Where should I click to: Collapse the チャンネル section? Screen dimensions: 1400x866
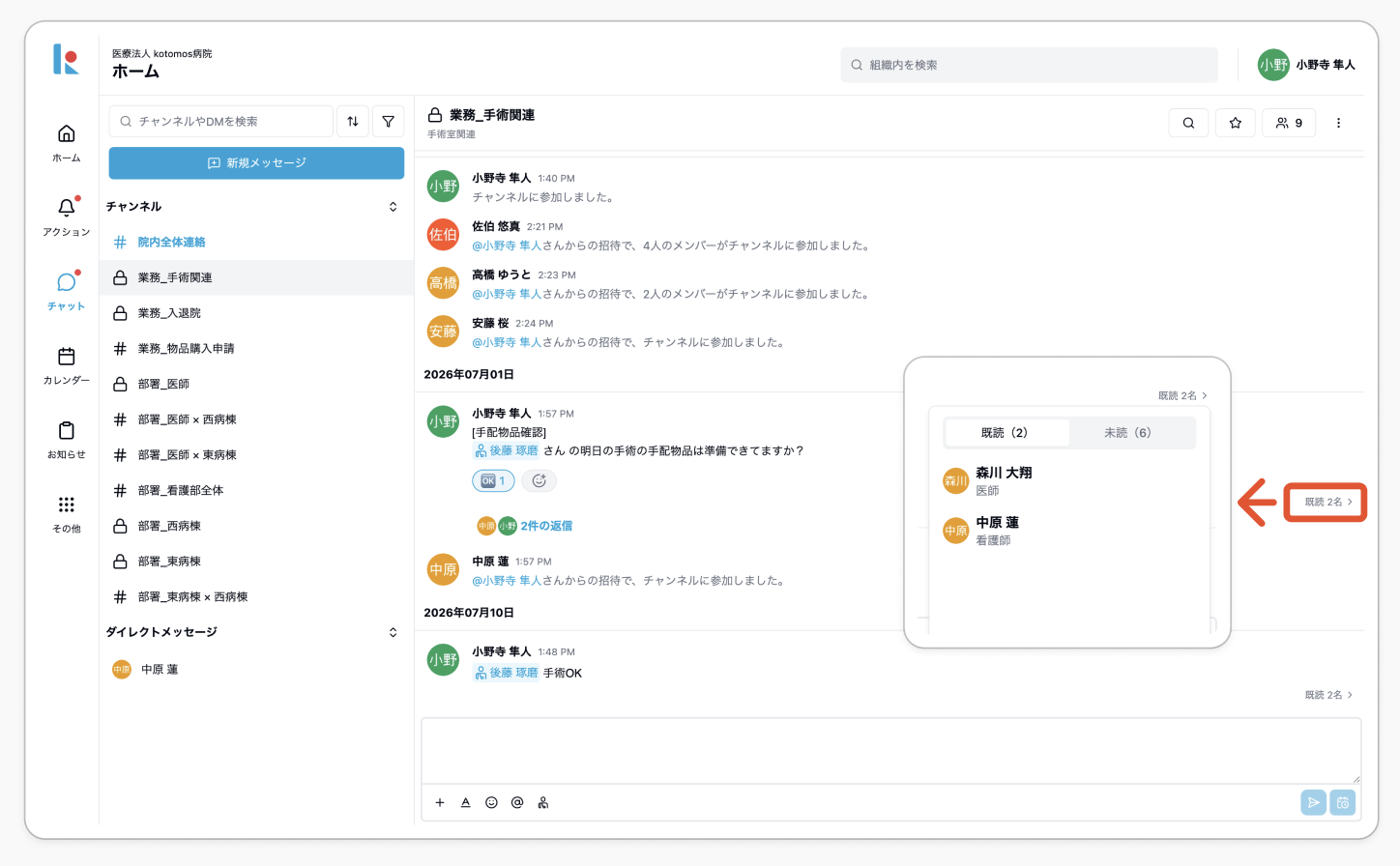(x=393, y=207)
